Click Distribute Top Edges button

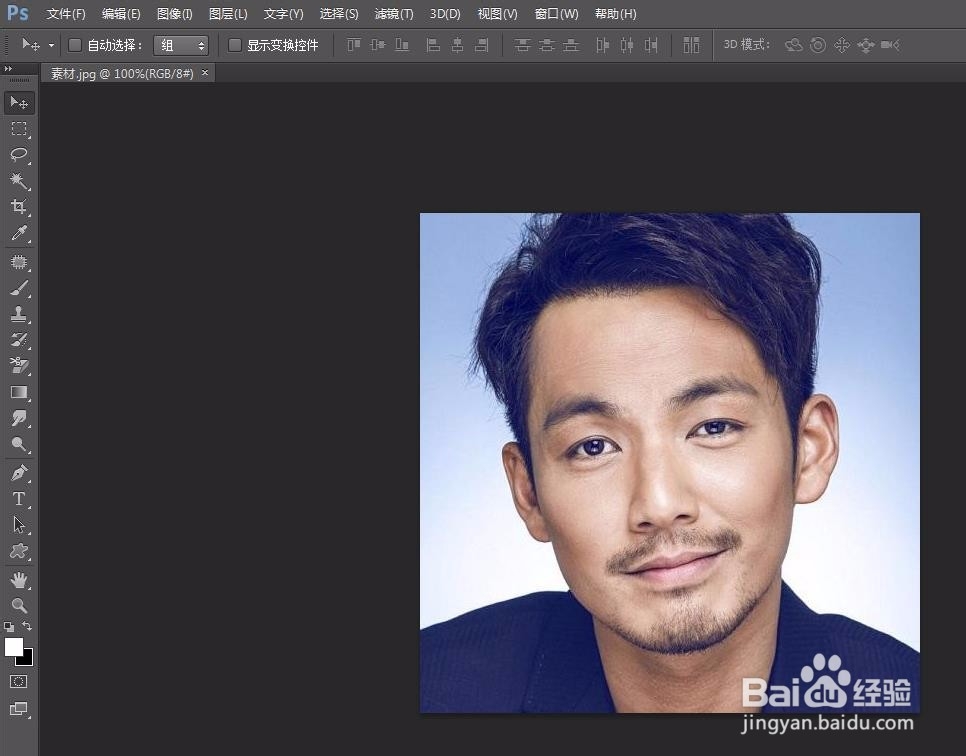(x=522, y=44)
